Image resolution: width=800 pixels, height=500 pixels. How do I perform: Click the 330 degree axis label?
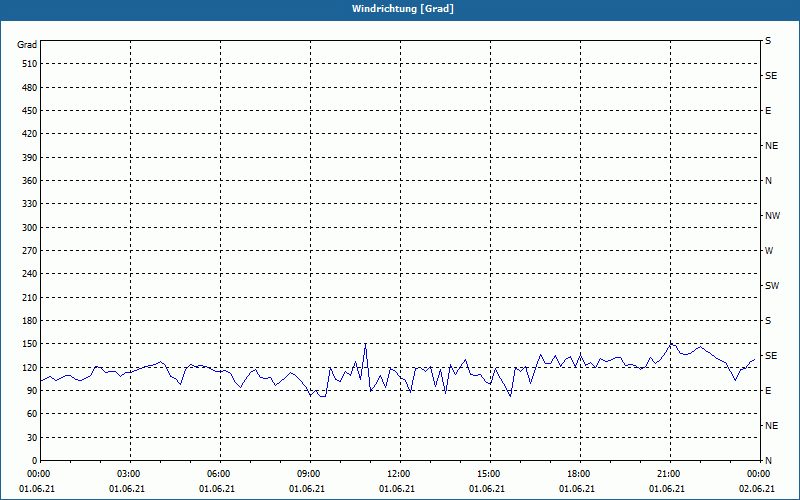pos(30,204)
